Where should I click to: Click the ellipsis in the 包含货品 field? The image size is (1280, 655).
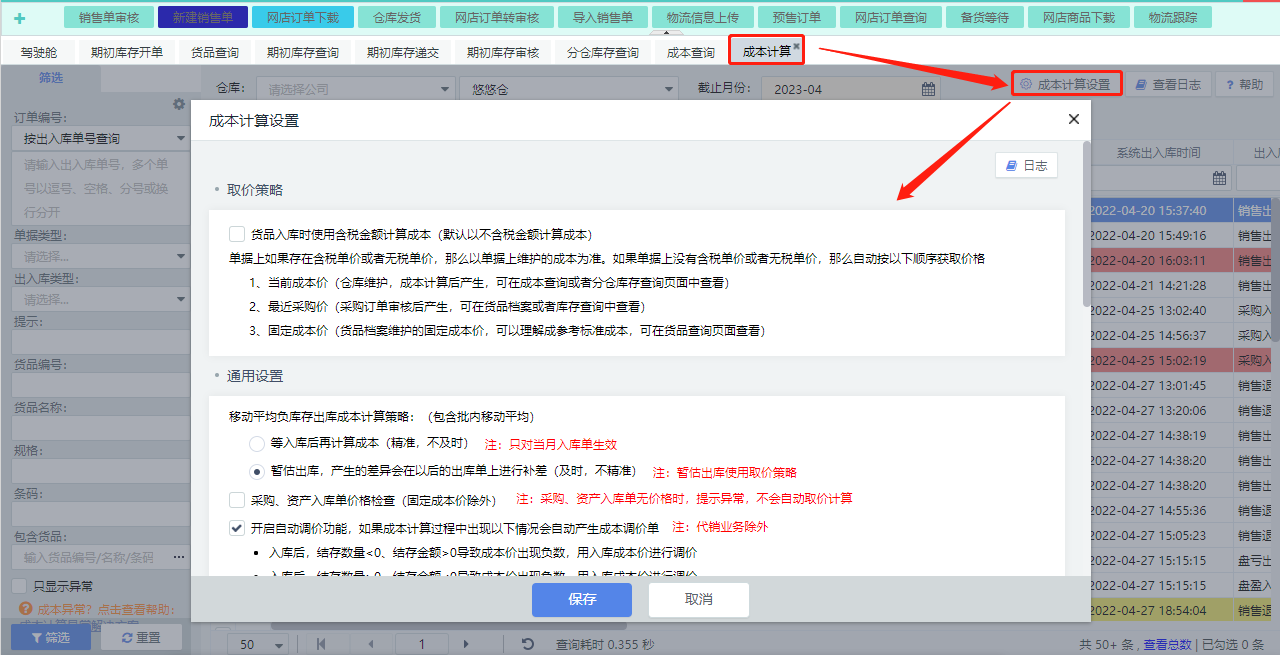tap(179, 557)
